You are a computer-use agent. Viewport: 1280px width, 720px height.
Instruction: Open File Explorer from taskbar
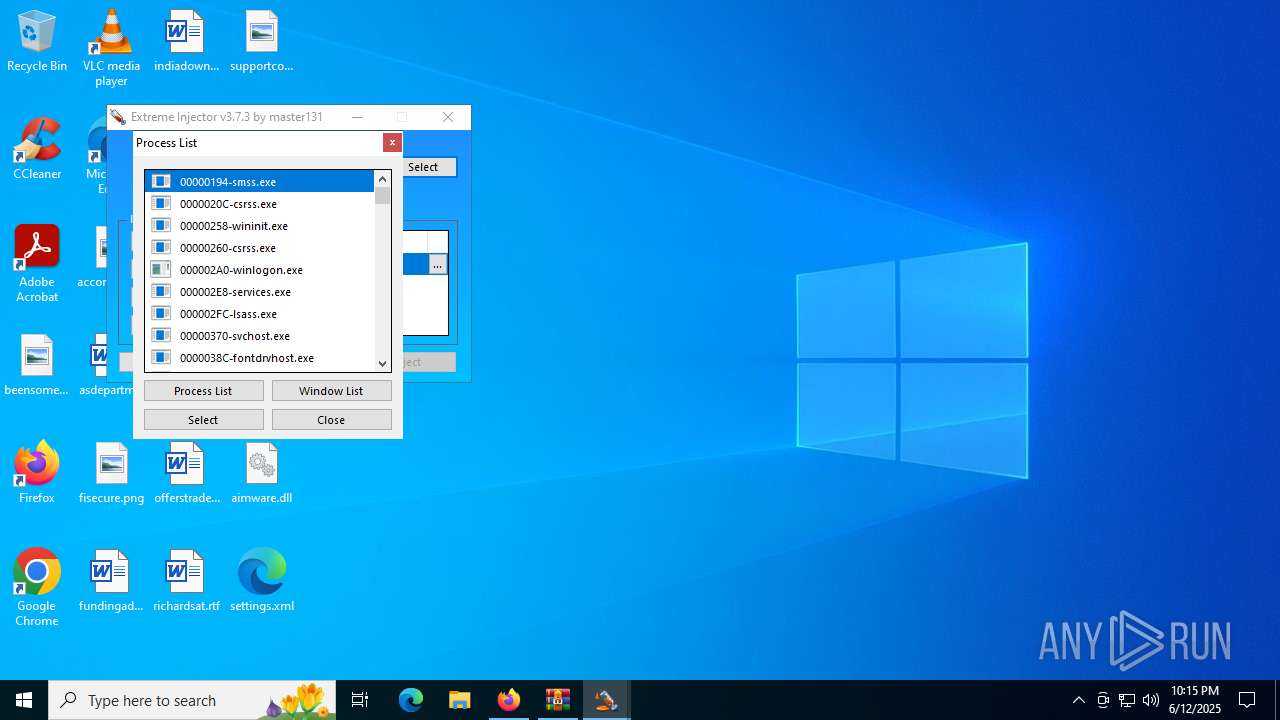[x=460, y=700]
